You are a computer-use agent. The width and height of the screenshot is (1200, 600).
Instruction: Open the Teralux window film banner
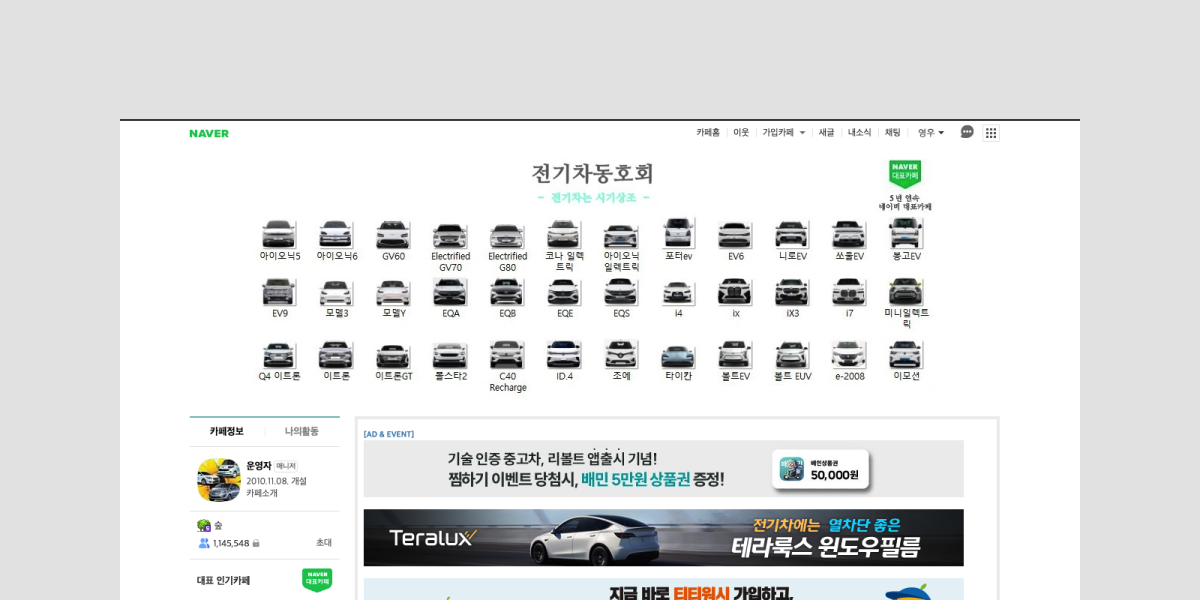[664, 538]
